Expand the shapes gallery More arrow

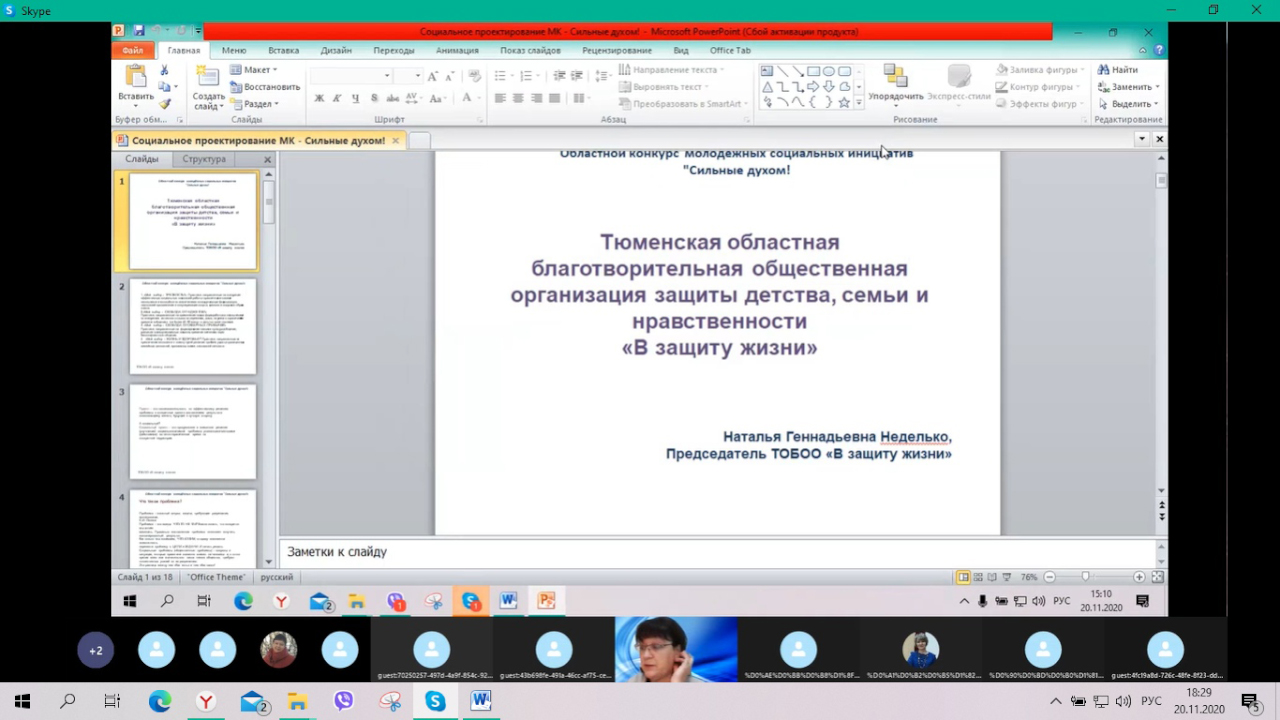pos(858,103)
